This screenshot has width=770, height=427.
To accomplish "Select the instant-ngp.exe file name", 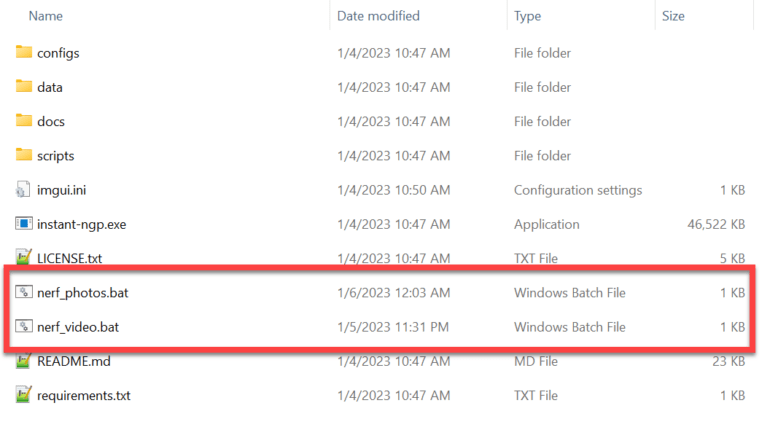I will pos(84,224).
